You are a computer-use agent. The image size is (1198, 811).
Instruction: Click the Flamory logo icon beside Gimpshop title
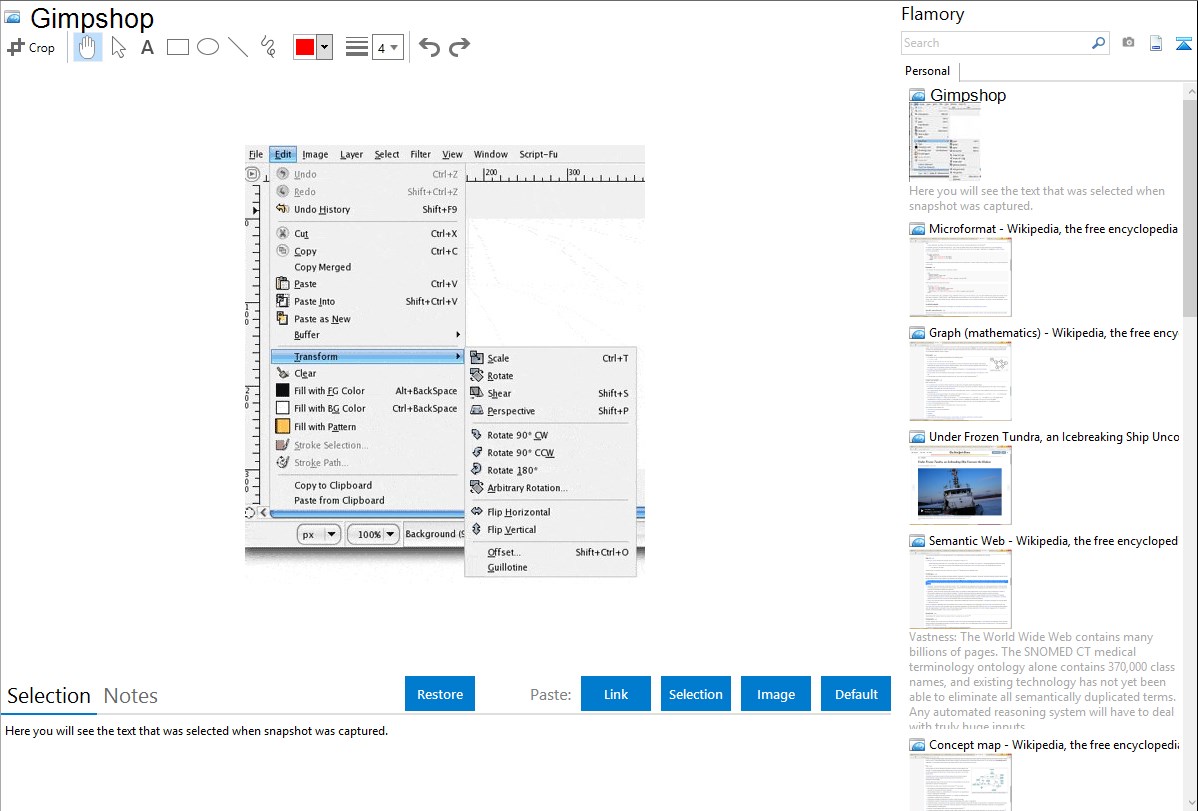pyautogui.click(x=13, y=17)
